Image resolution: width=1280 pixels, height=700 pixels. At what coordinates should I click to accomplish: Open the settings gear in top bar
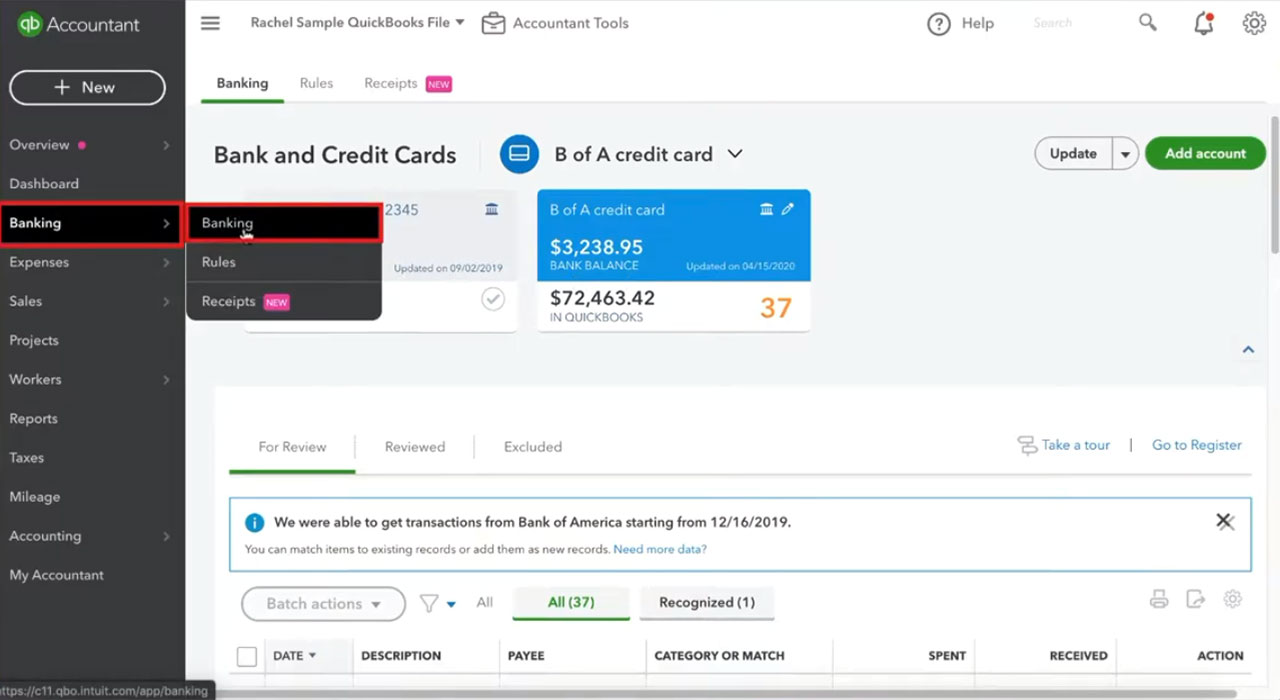(x=1254, y=23)
